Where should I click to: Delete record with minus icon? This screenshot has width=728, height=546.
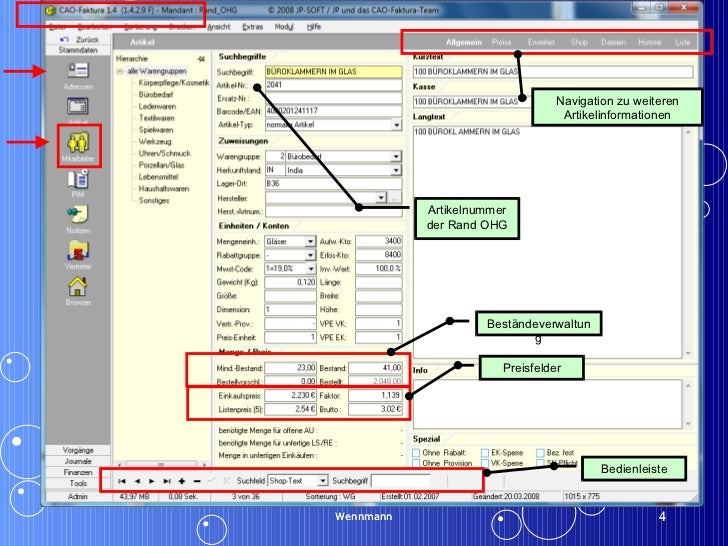[x=197, y=481]
